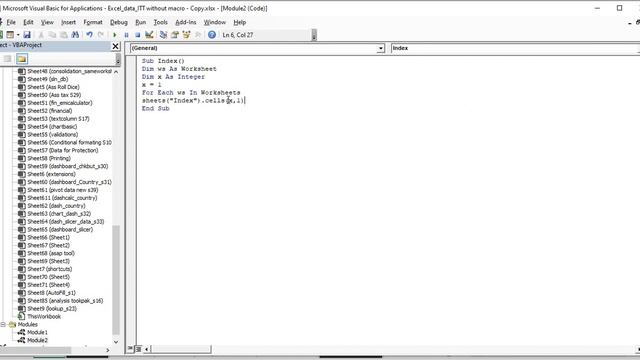Click the Project tree scroll down arrow
The height and width of the screenshot is (360, 640).
coord(116,342)
